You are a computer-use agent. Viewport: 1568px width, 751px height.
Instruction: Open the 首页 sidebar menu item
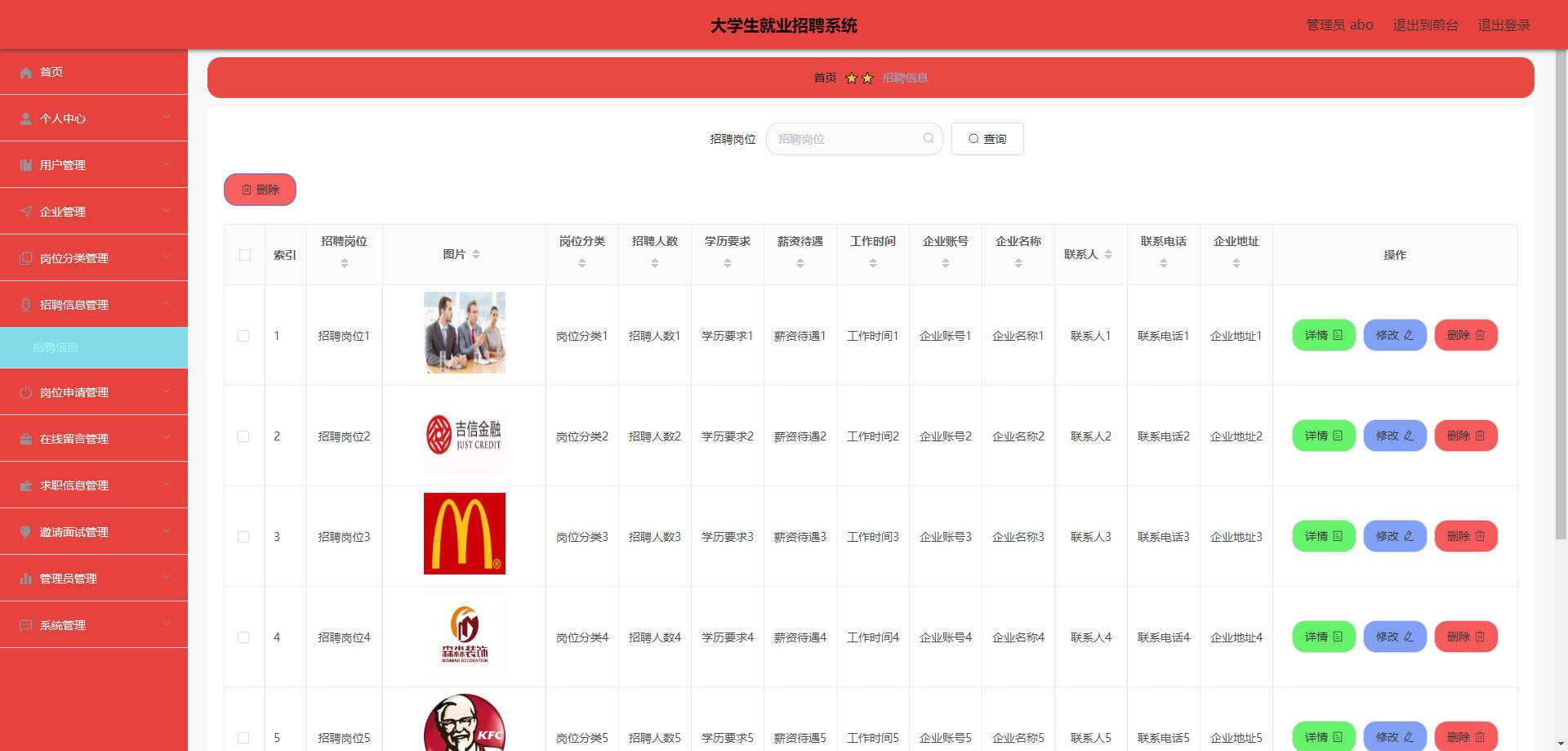pos(94,72)
